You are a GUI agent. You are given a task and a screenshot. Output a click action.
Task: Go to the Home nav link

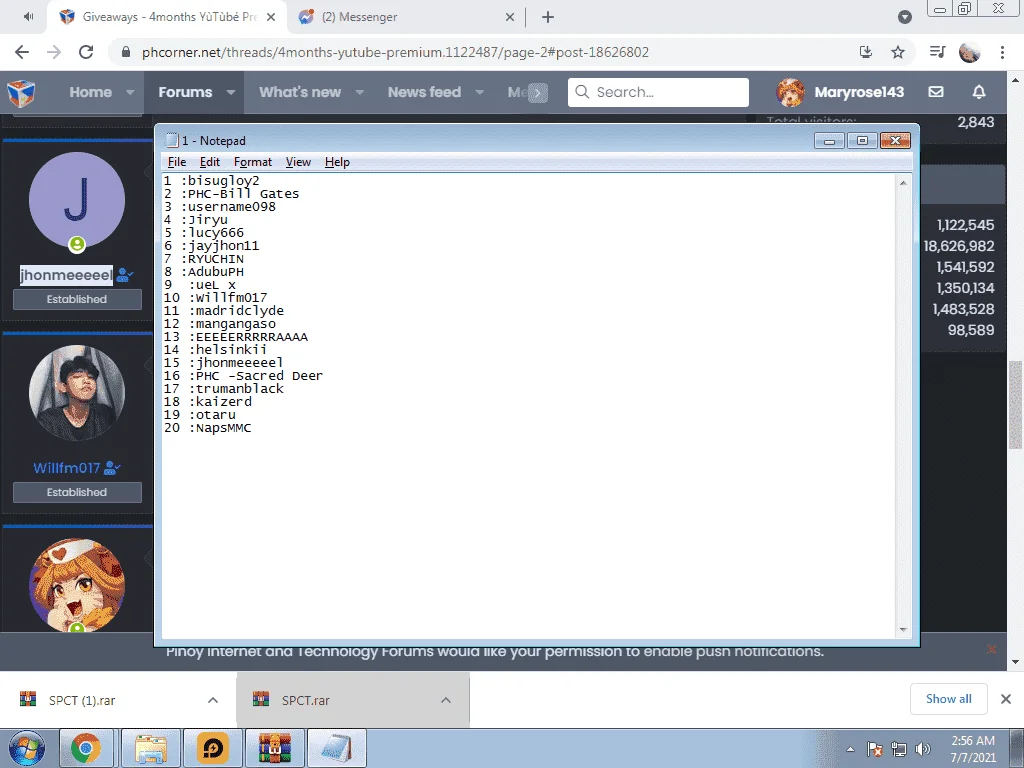[90, 93]
